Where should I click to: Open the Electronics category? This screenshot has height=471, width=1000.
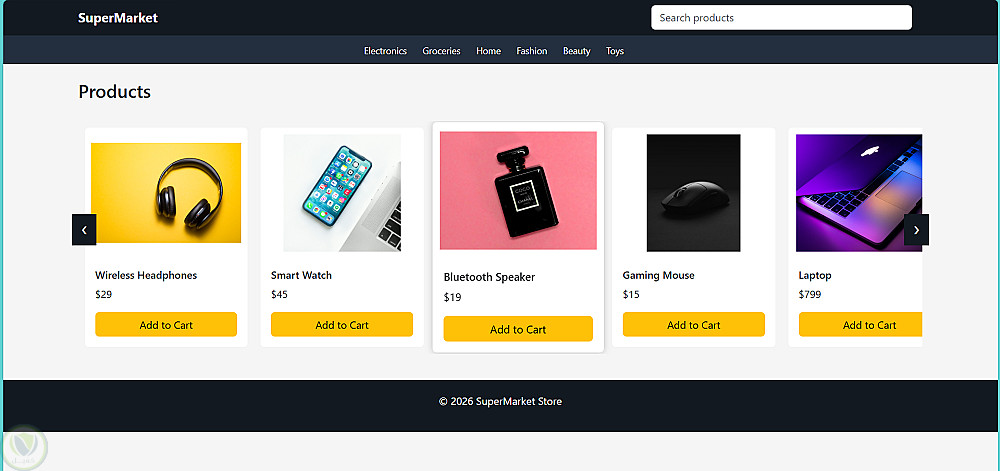tap(385, 51)
